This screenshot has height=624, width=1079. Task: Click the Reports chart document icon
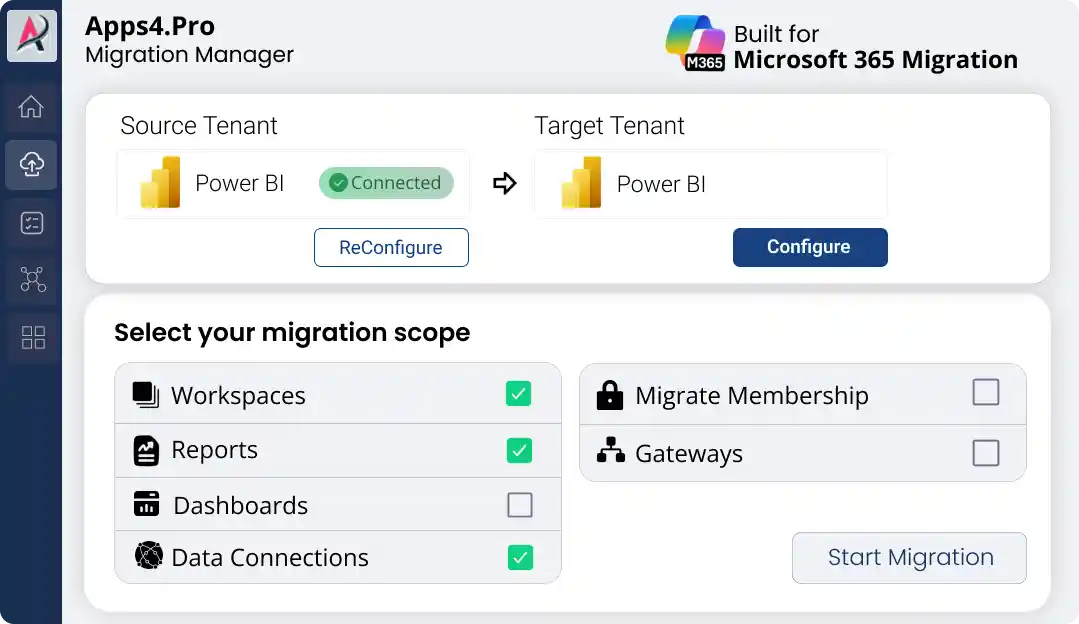point(146,451)
